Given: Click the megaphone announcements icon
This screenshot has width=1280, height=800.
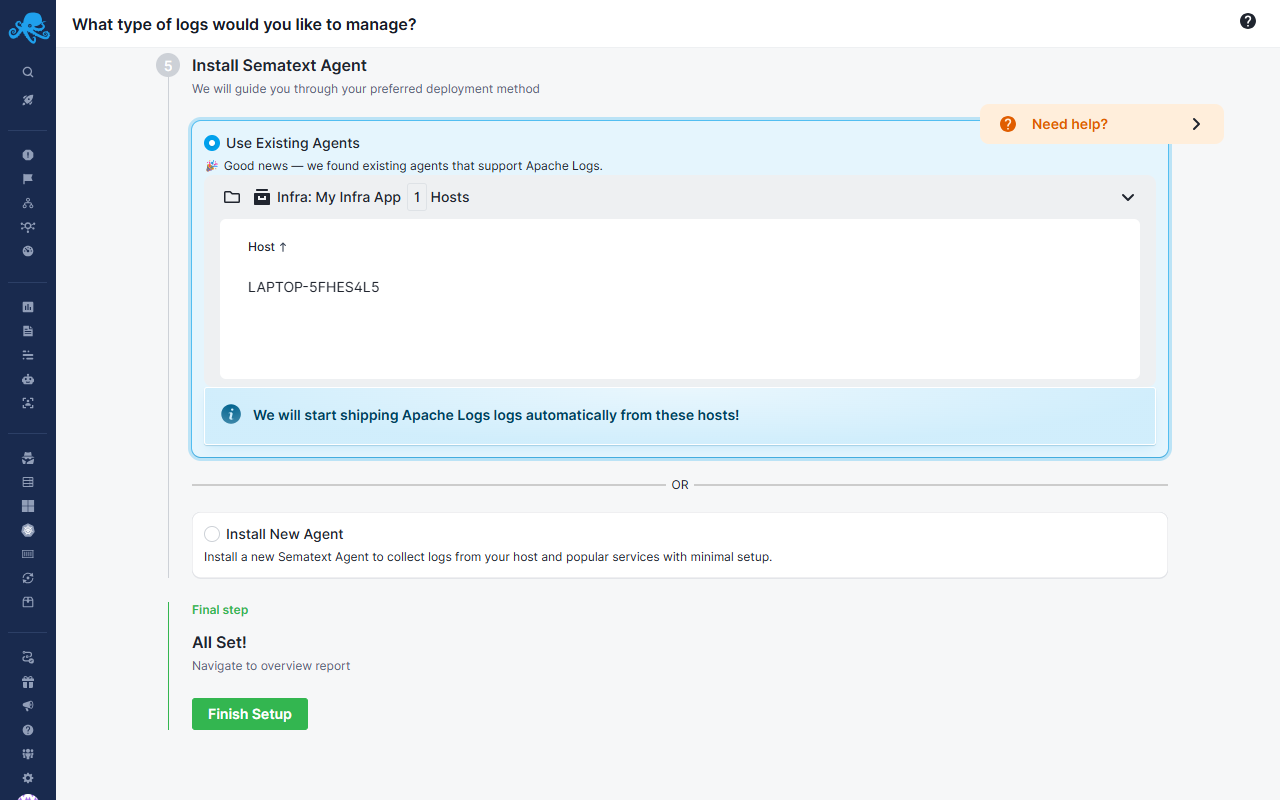Looking at the screenshot, I should (x=27, y=705).
